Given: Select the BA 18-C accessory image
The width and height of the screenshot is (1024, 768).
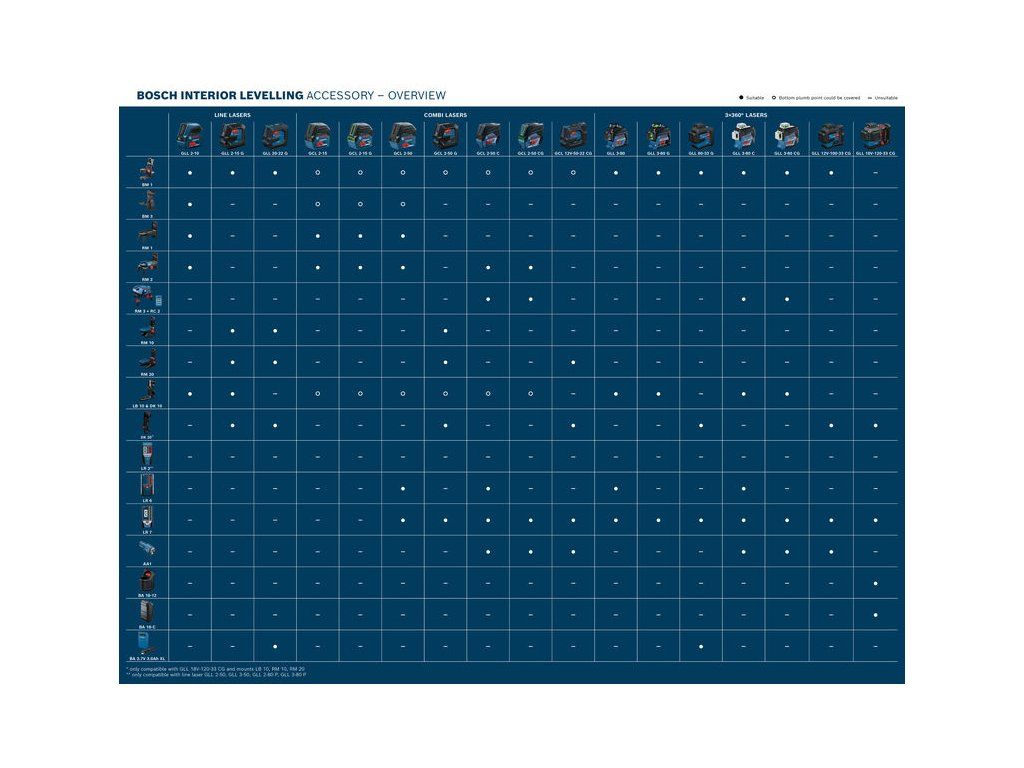Looking at the screenshot, I should [x=147, y=612].
